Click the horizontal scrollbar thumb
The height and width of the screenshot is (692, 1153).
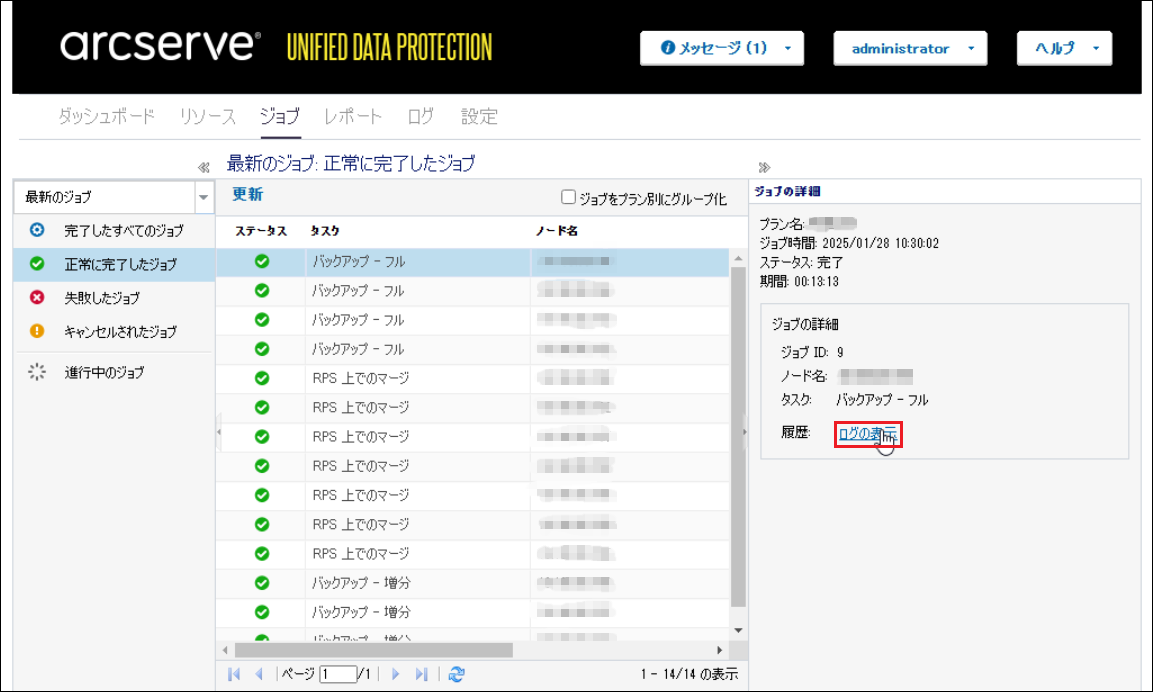point(374,650)
